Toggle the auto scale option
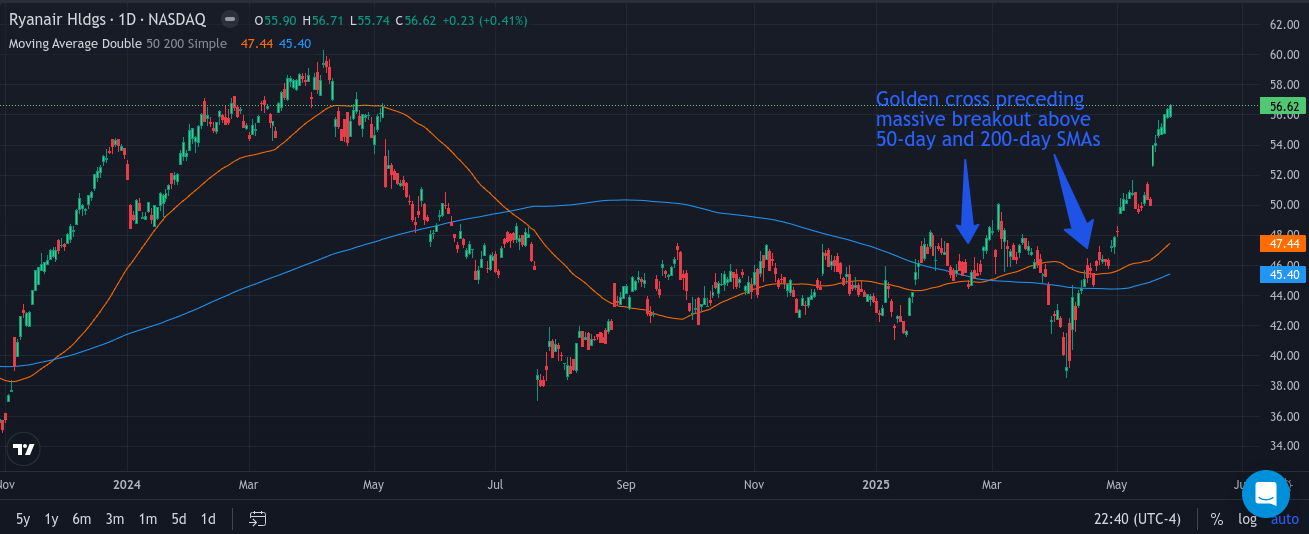 [1284, 518]
